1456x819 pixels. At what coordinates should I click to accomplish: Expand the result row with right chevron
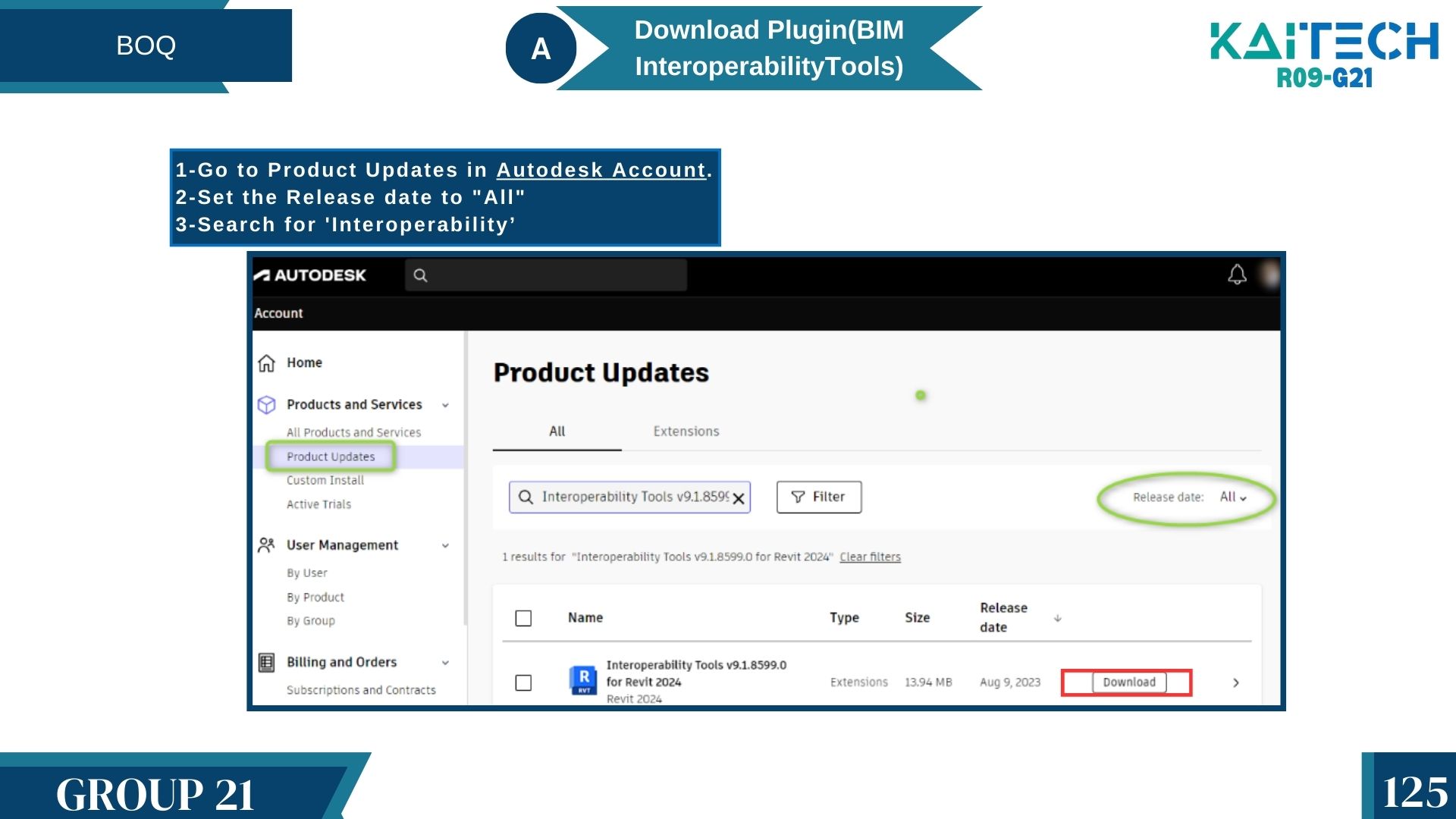click(x=1236, y=682)
